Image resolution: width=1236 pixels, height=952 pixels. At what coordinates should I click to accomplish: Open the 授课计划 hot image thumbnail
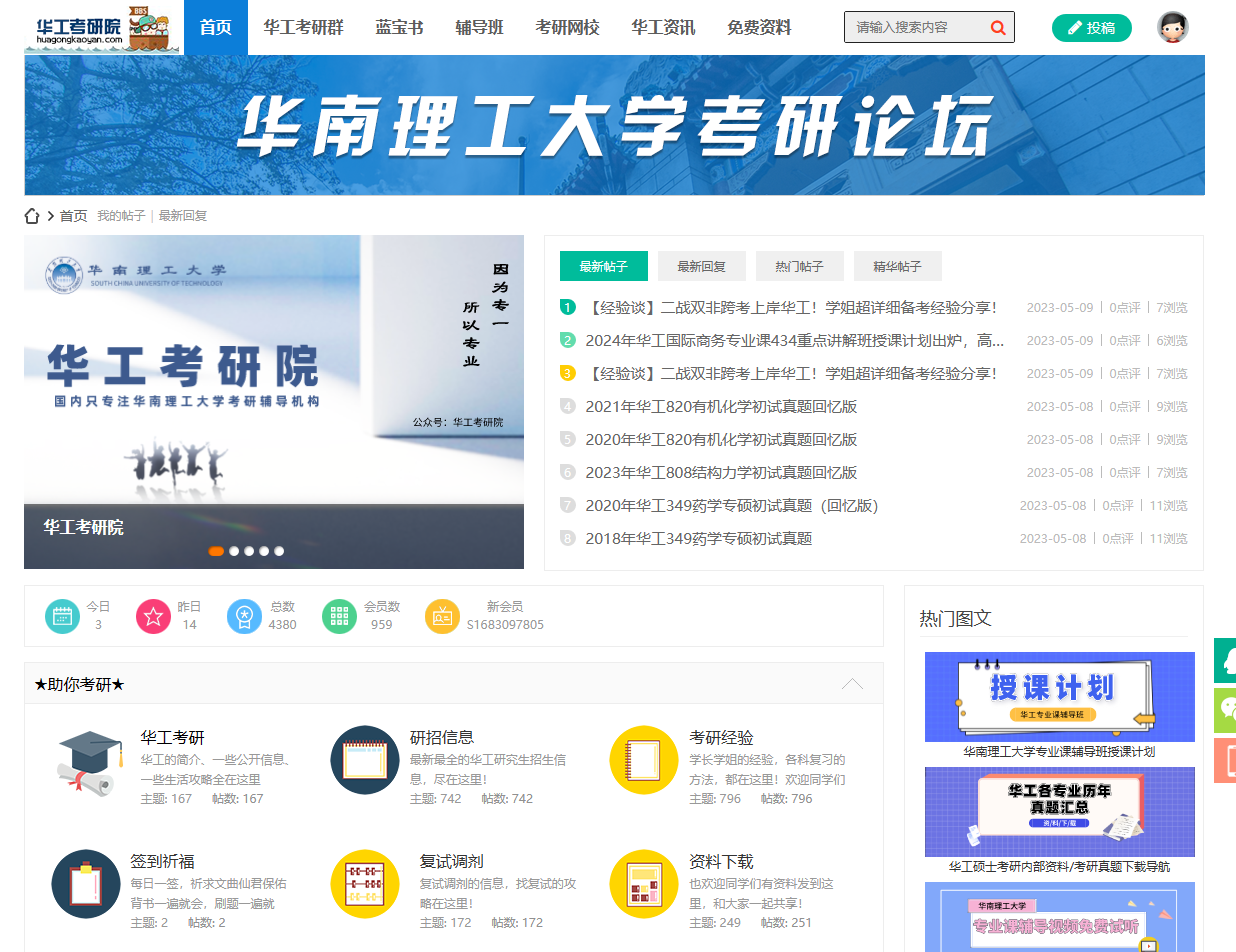click(1060, 697)
